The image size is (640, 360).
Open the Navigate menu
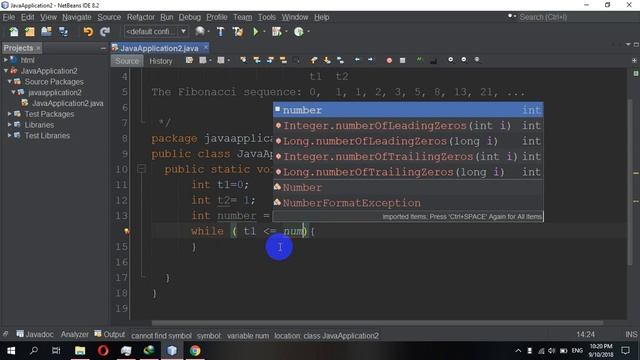[x=77, y=17]
